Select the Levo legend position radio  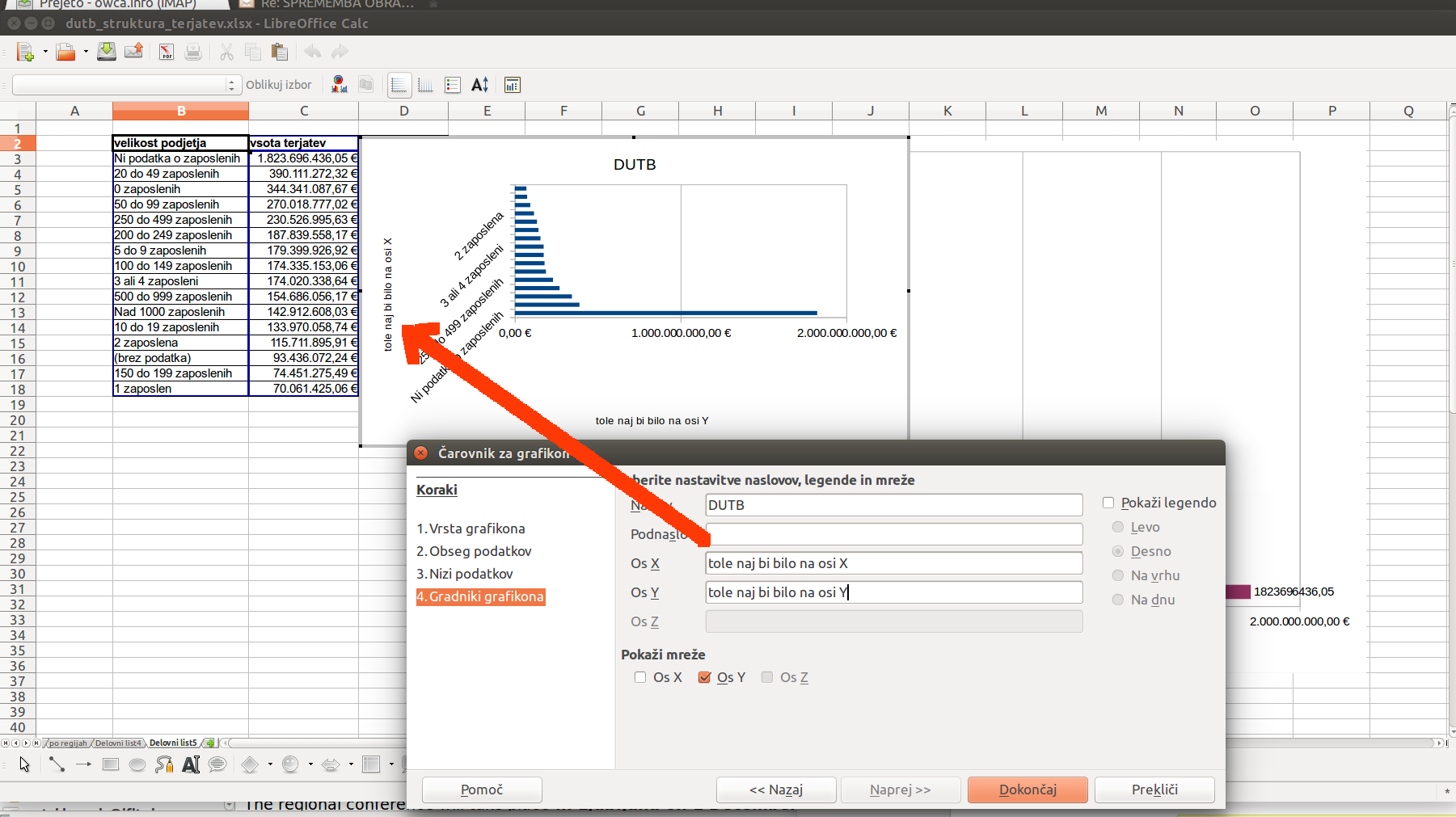pos(1118,527)
